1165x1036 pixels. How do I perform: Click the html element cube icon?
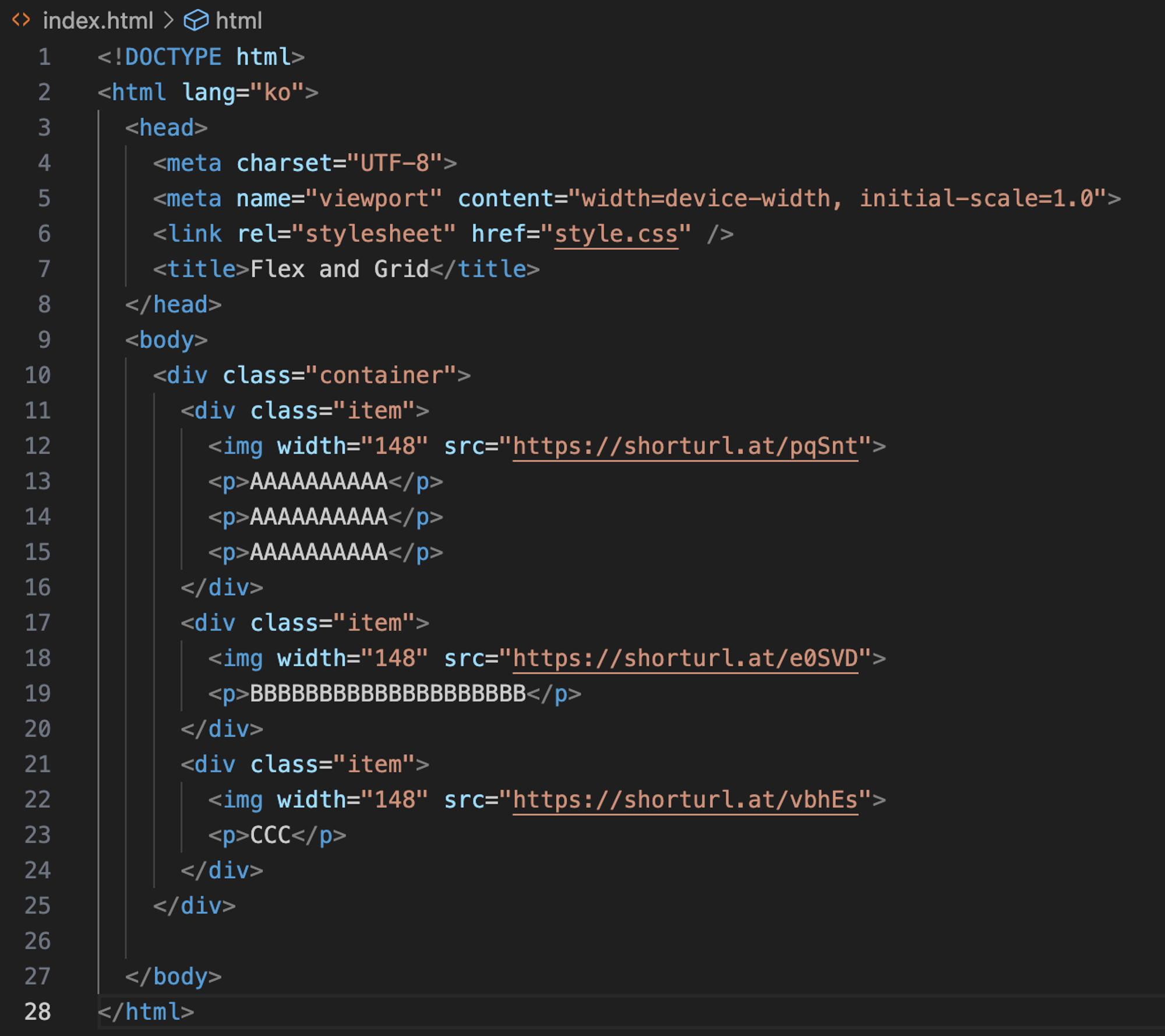tap(196, 20)
